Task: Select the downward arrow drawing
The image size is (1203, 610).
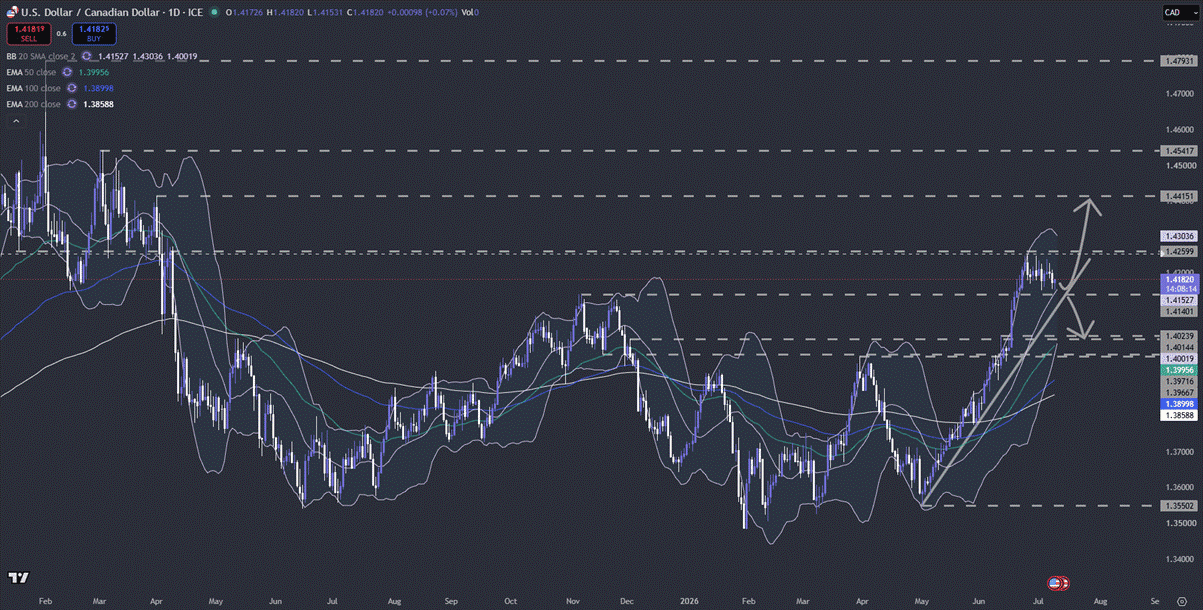Action: (1078, 312)
